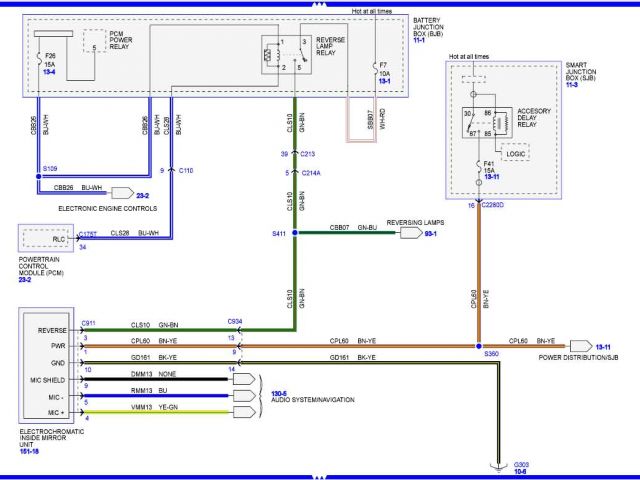Click the bottom page navigation arrows
The image size is (640, 480).
pos(320,476)
